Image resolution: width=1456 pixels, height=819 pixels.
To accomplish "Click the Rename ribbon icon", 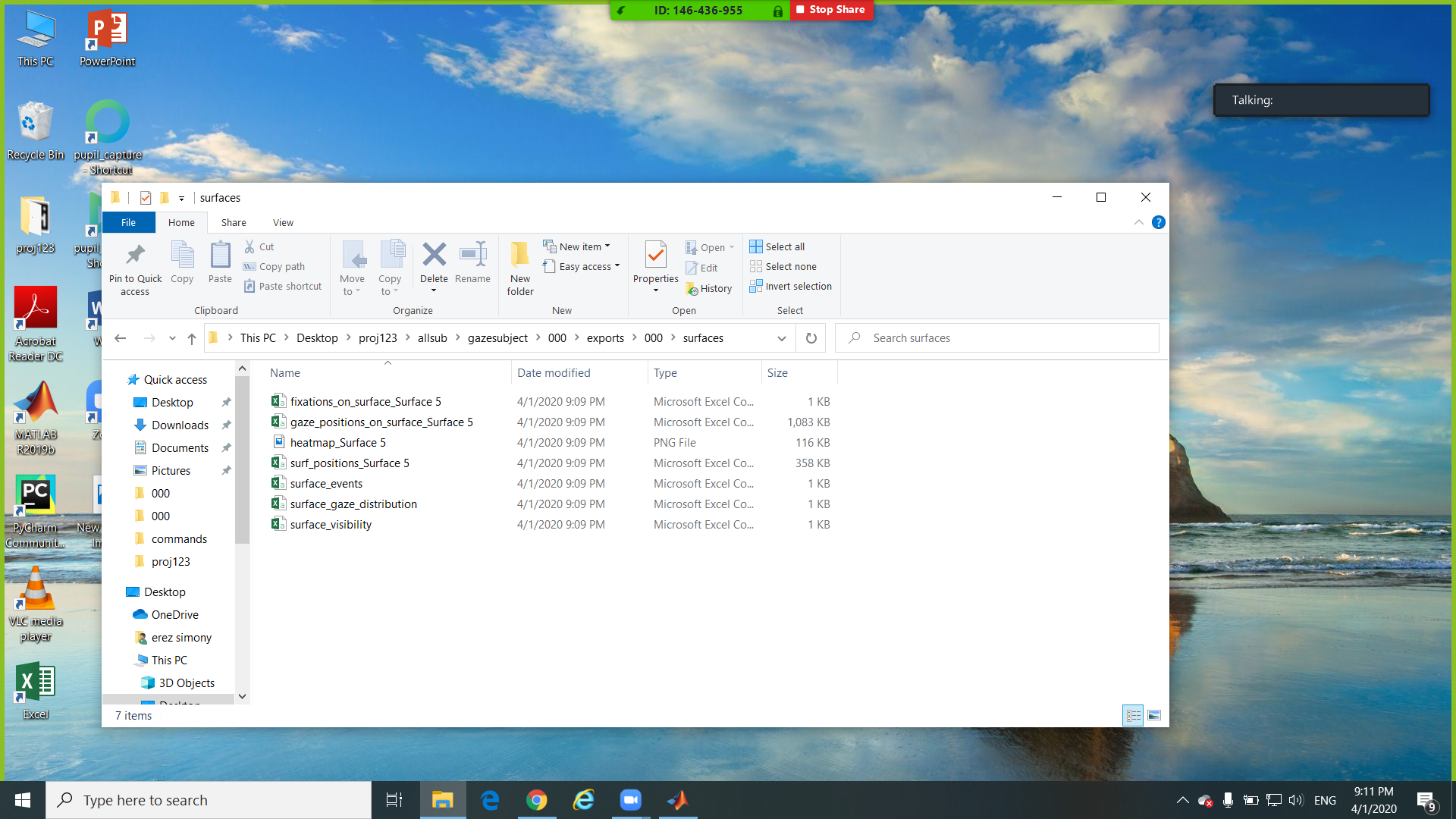I will point(472,262).
